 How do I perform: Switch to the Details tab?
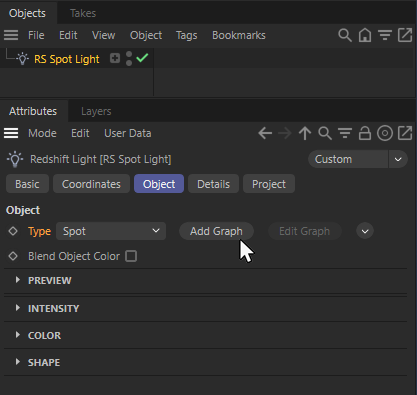213,184
